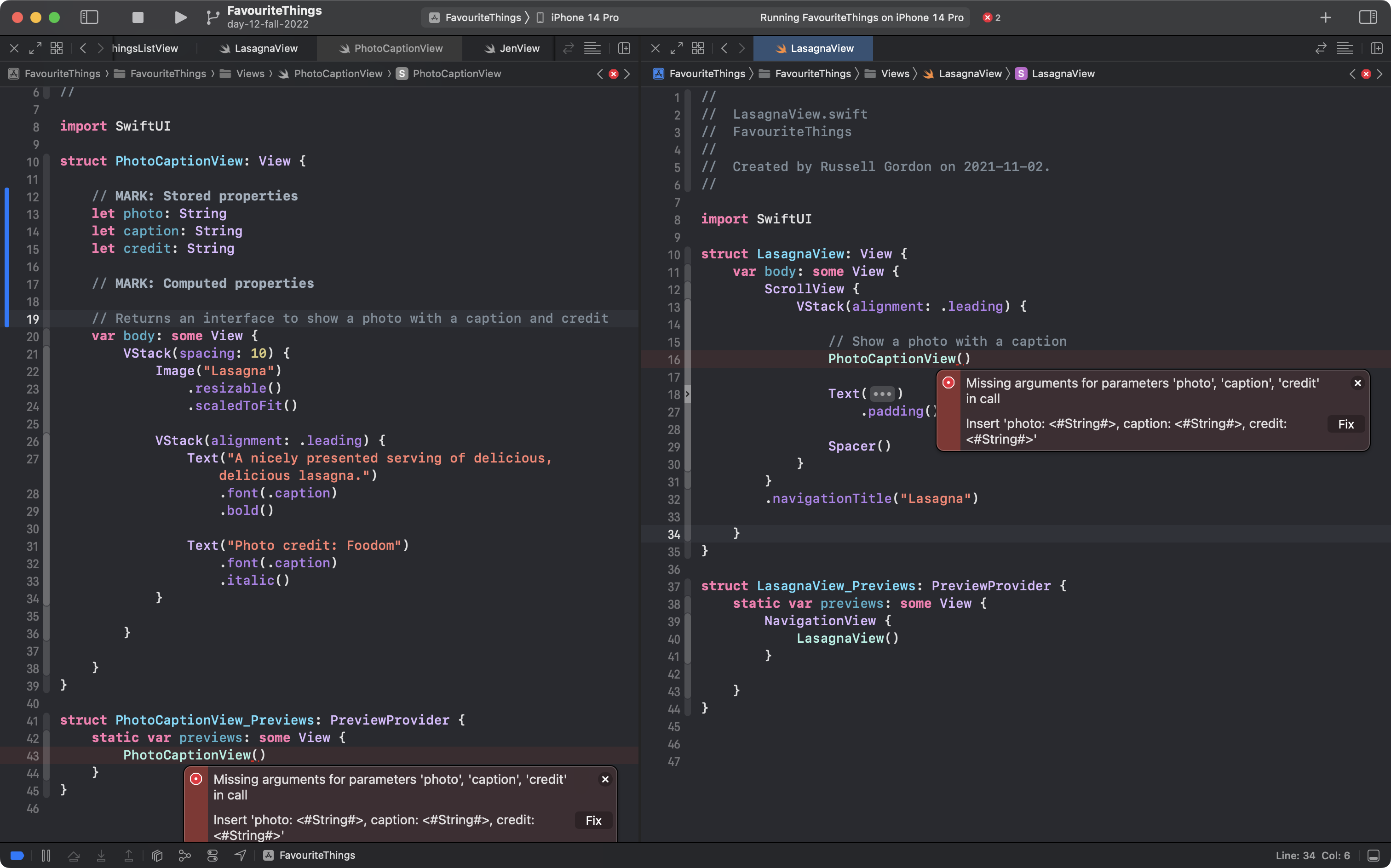This screenshot has width=1391, height=868.
Task: Click the add editor icon on the left pane
Action: click(624, 48)
